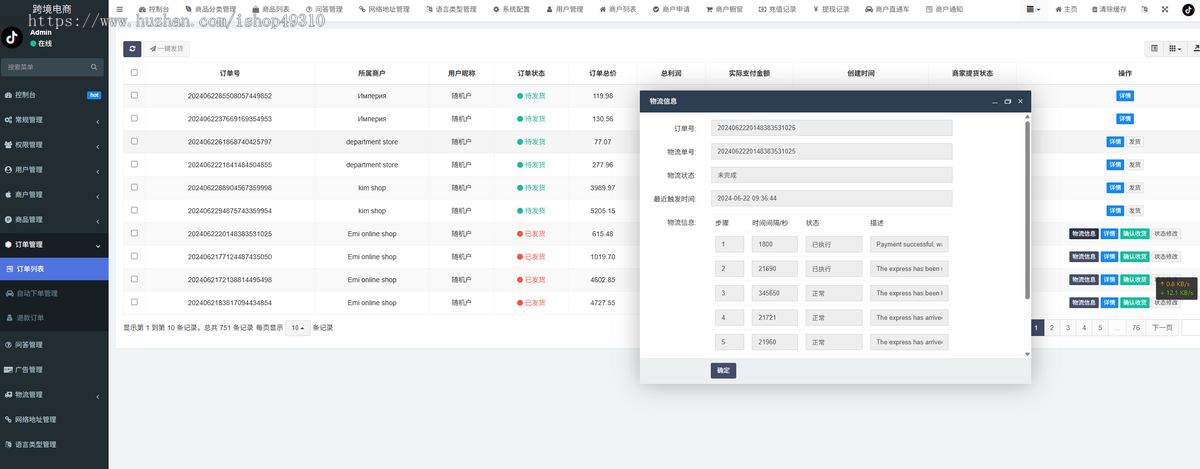The image size is (1200, 469).
Task: Check the box for order 20240622376691693549​53
Action: pyautogui.click(x=134, y=119)
